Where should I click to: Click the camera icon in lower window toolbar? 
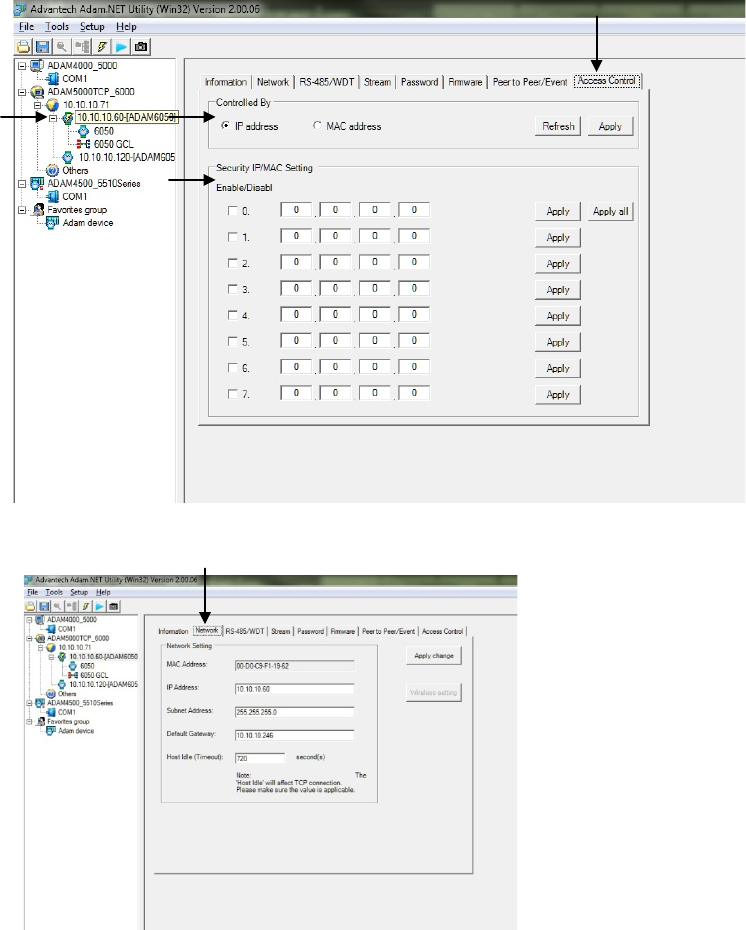[114, 606]
